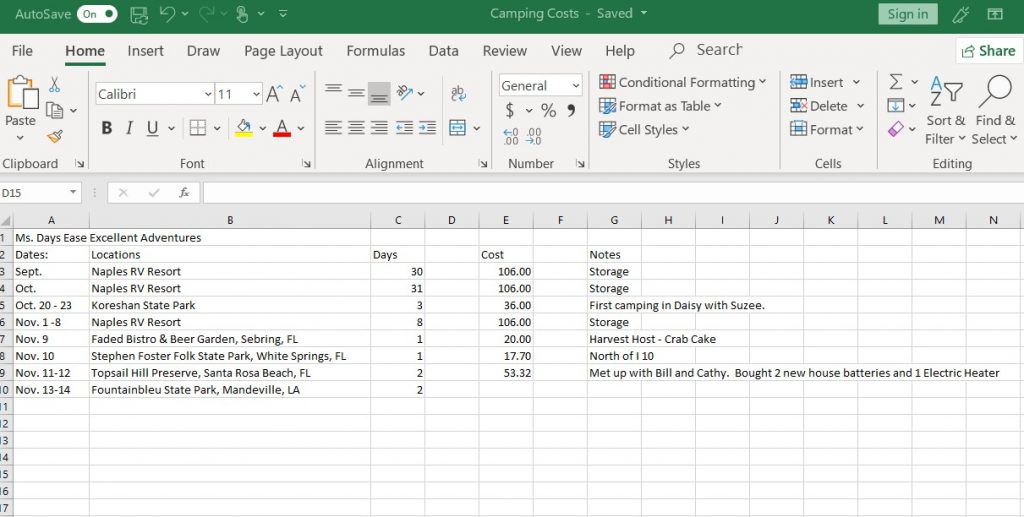1024x517 pixels.
Task: Click in the formula bar
Action: (x=613, y=193)
